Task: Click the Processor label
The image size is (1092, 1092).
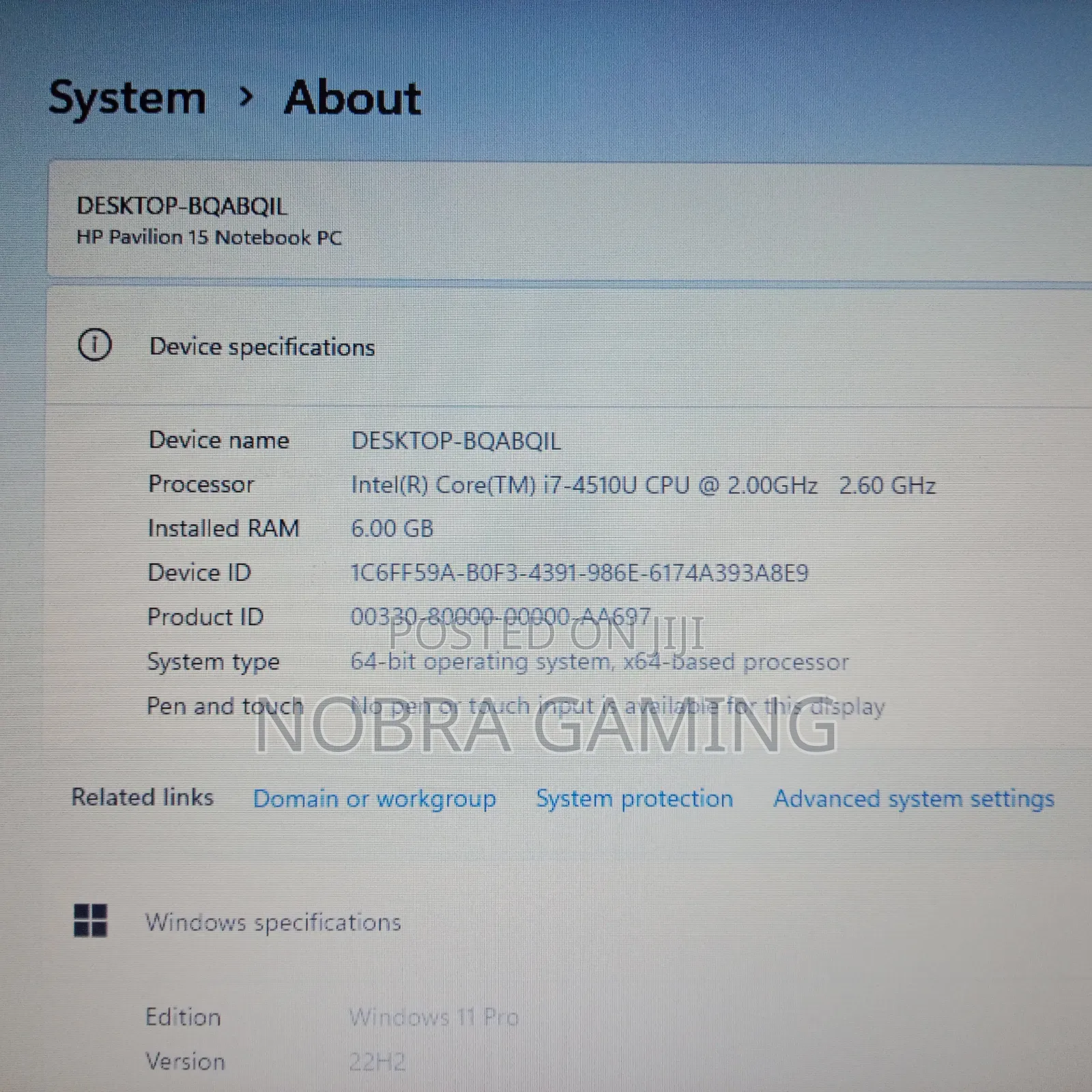Action: [x=201, y=484]
